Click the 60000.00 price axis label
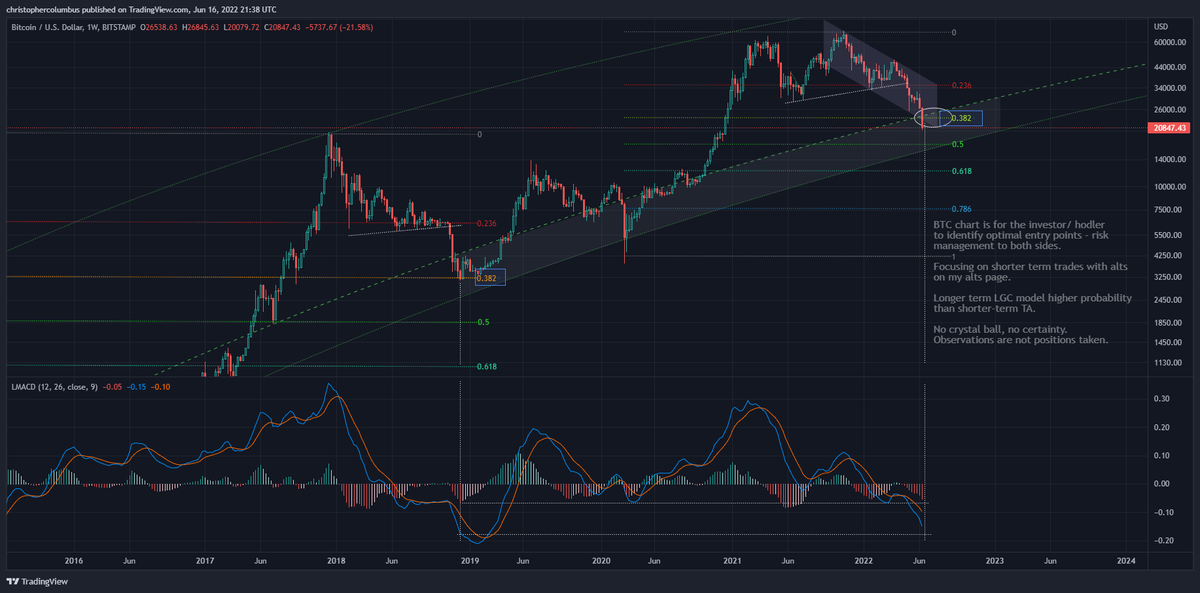Viewport: 1200px width, 593px height. click(x=1168, y=43)
